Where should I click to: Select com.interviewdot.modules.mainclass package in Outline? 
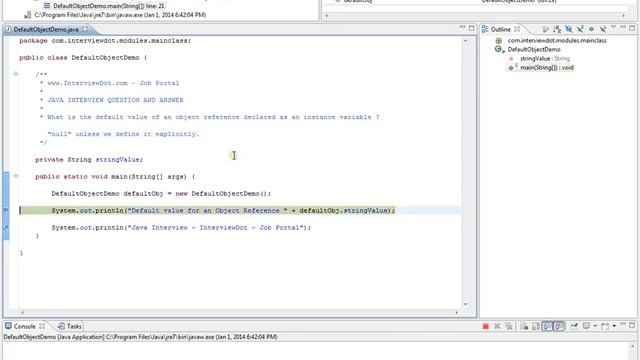(557, 40)
